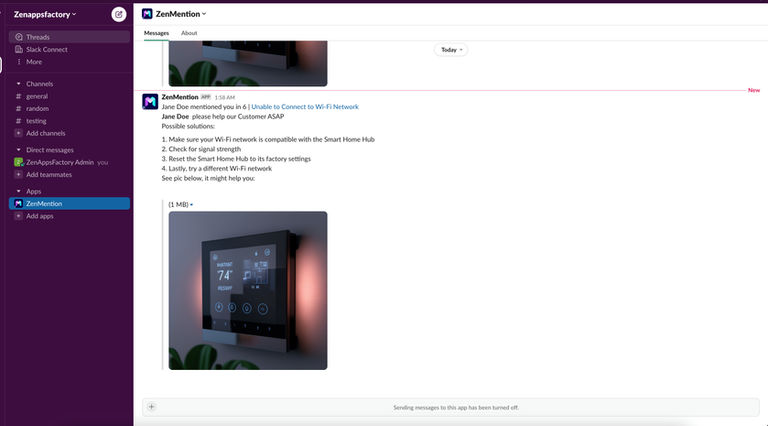Open Threads in the sidebar
The image size is (768, 426).
pos(69,37)
